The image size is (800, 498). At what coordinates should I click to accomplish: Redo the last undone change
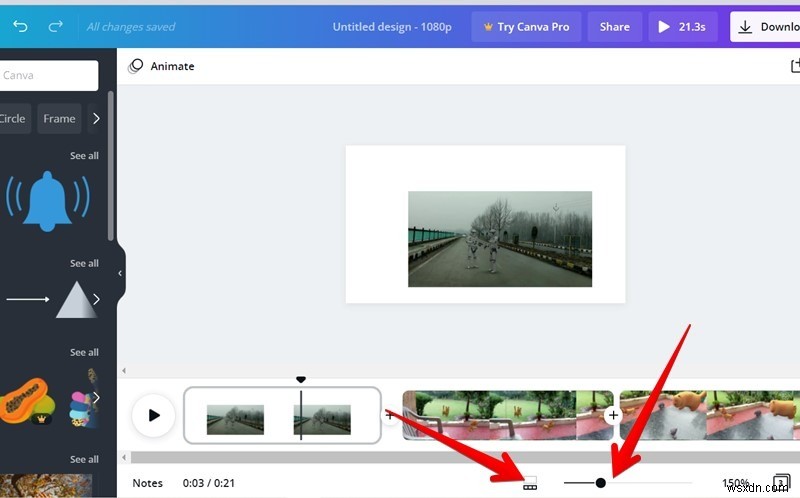pyautogui.click(x=55, y=26)
